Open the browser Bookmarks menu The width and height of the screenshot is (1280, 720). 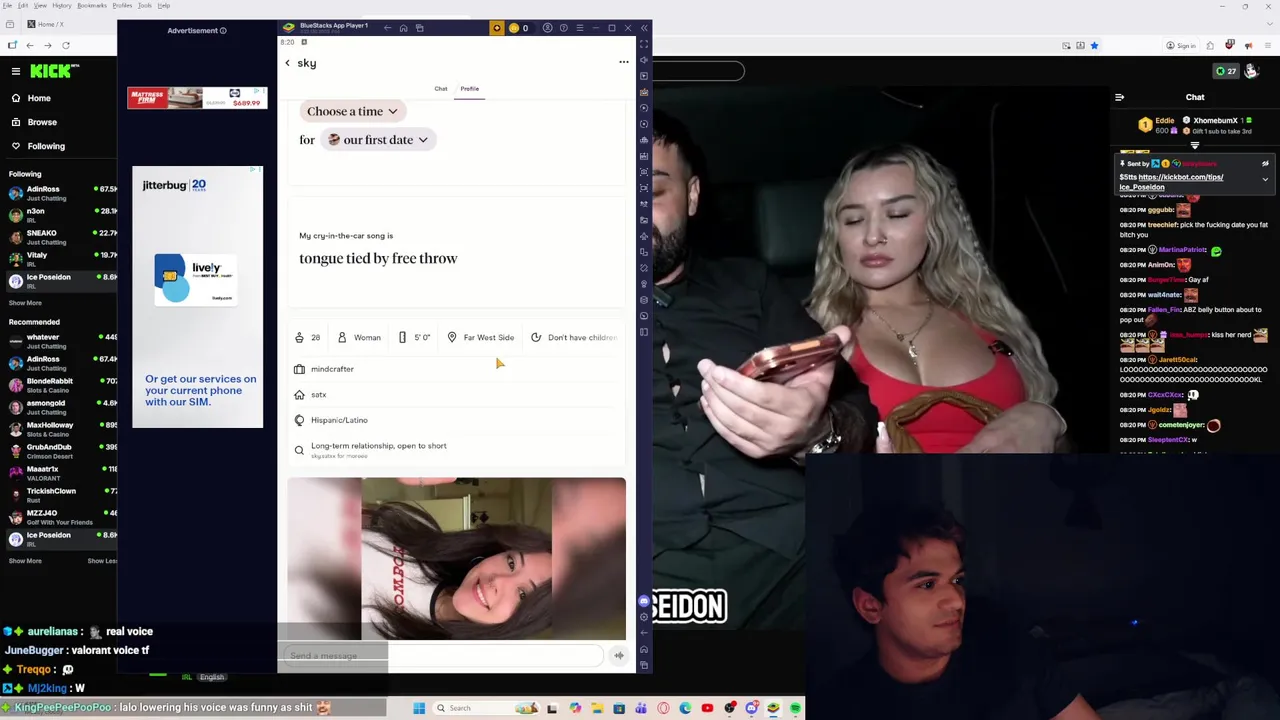92,5
